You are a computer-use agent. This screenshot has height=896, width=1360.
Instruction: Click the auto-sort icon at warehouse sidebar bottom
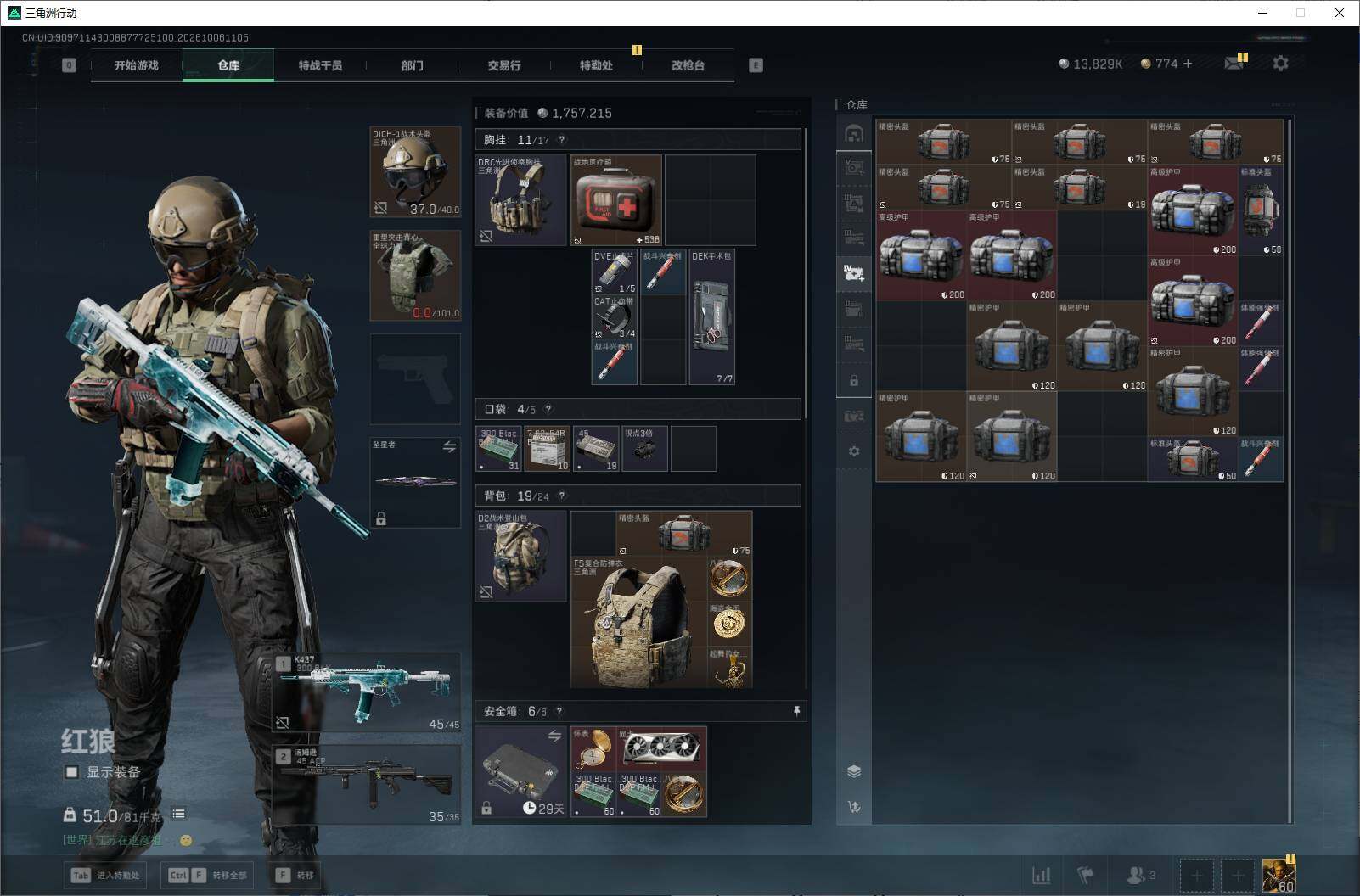click(x=854, y=807)
